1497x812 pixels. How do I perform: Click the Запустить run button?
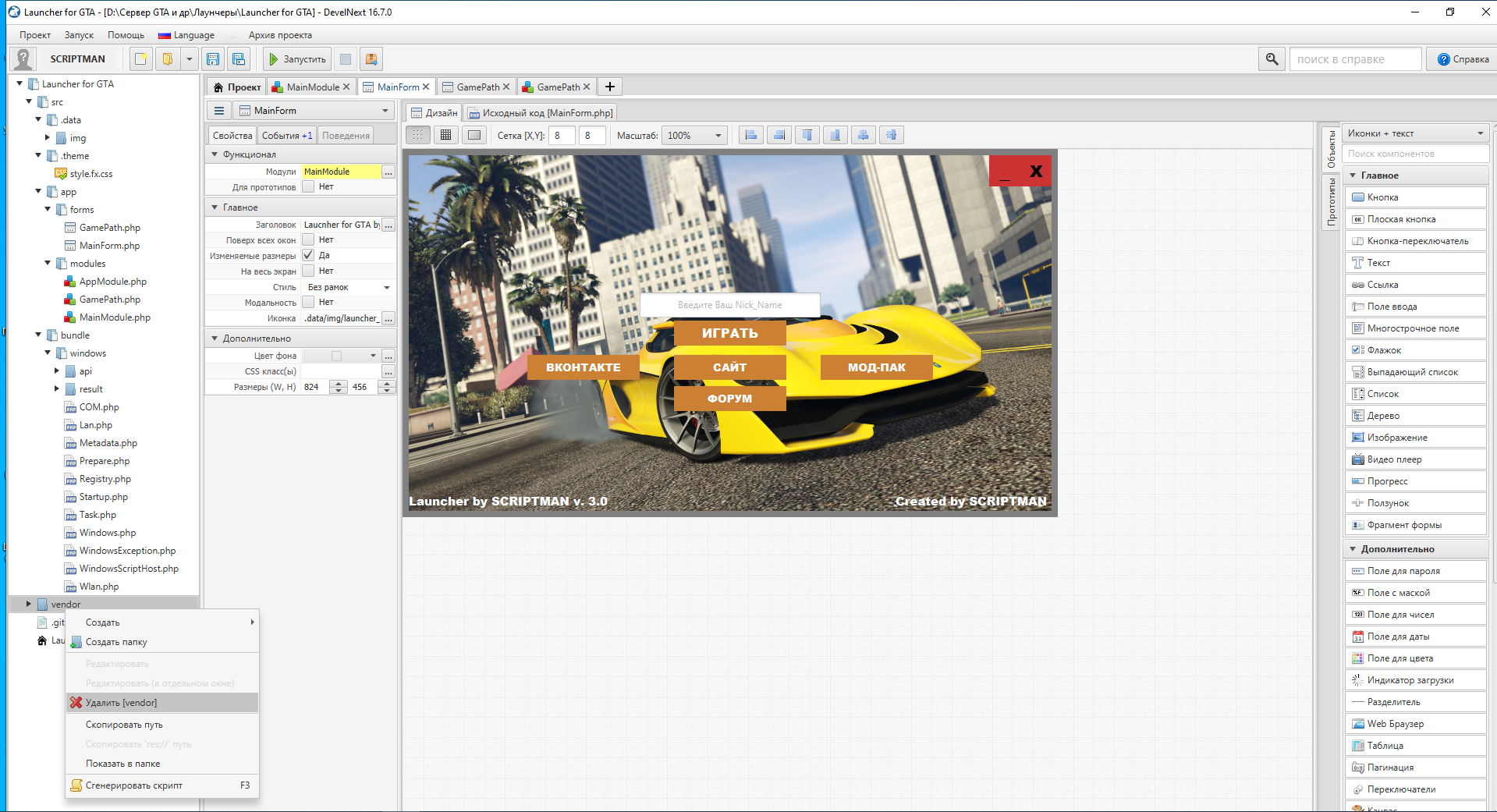pos(296,59)
